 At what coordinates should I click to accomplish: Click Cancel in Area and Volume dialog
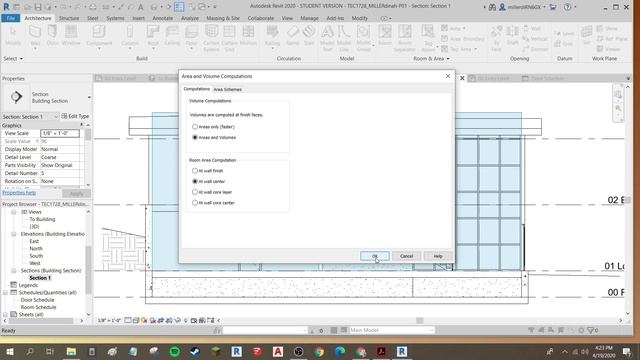[x=406, y=256]
